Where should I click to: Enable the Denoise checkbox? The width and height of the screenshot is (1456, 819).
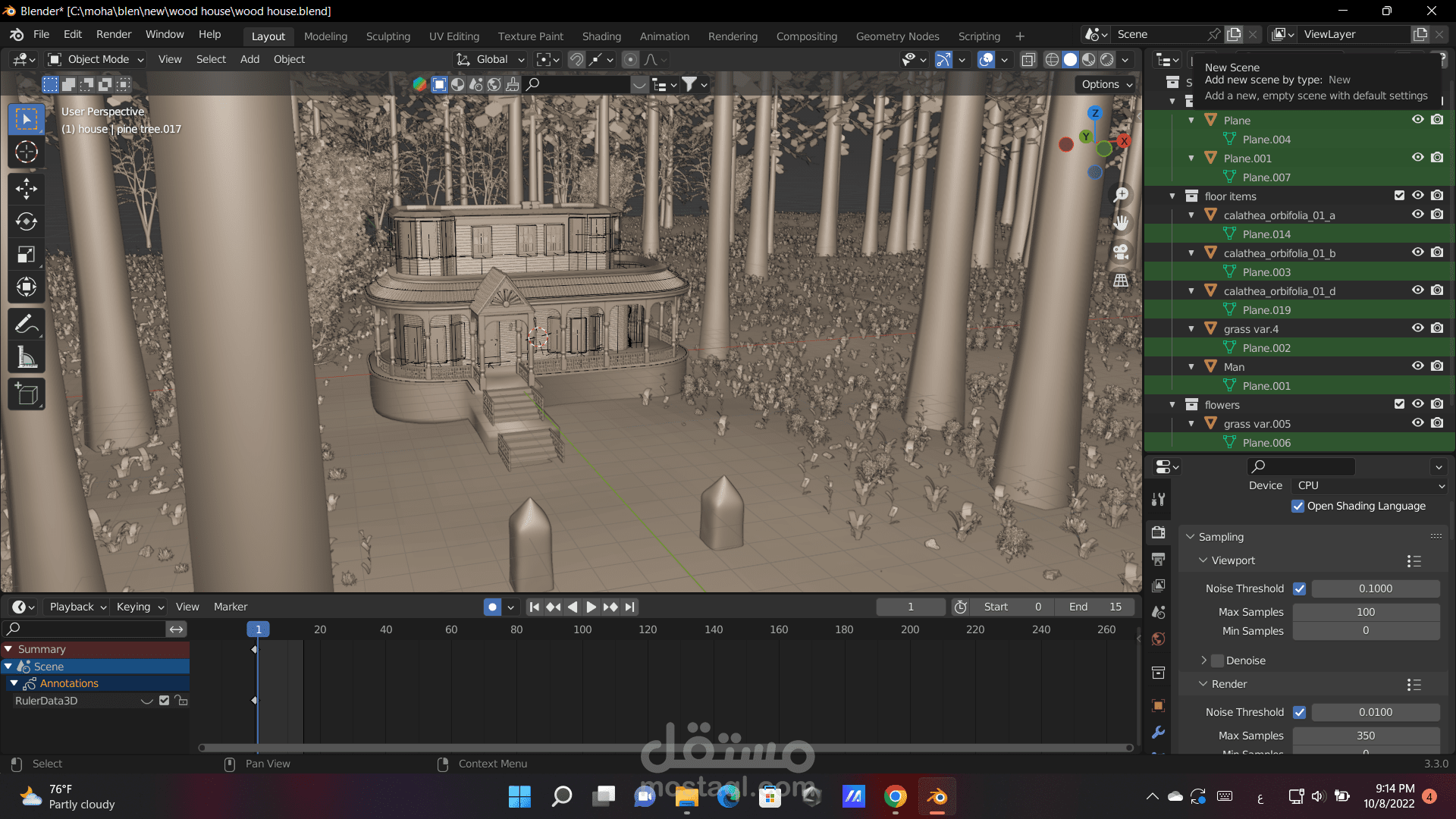tap(1218, 661)
